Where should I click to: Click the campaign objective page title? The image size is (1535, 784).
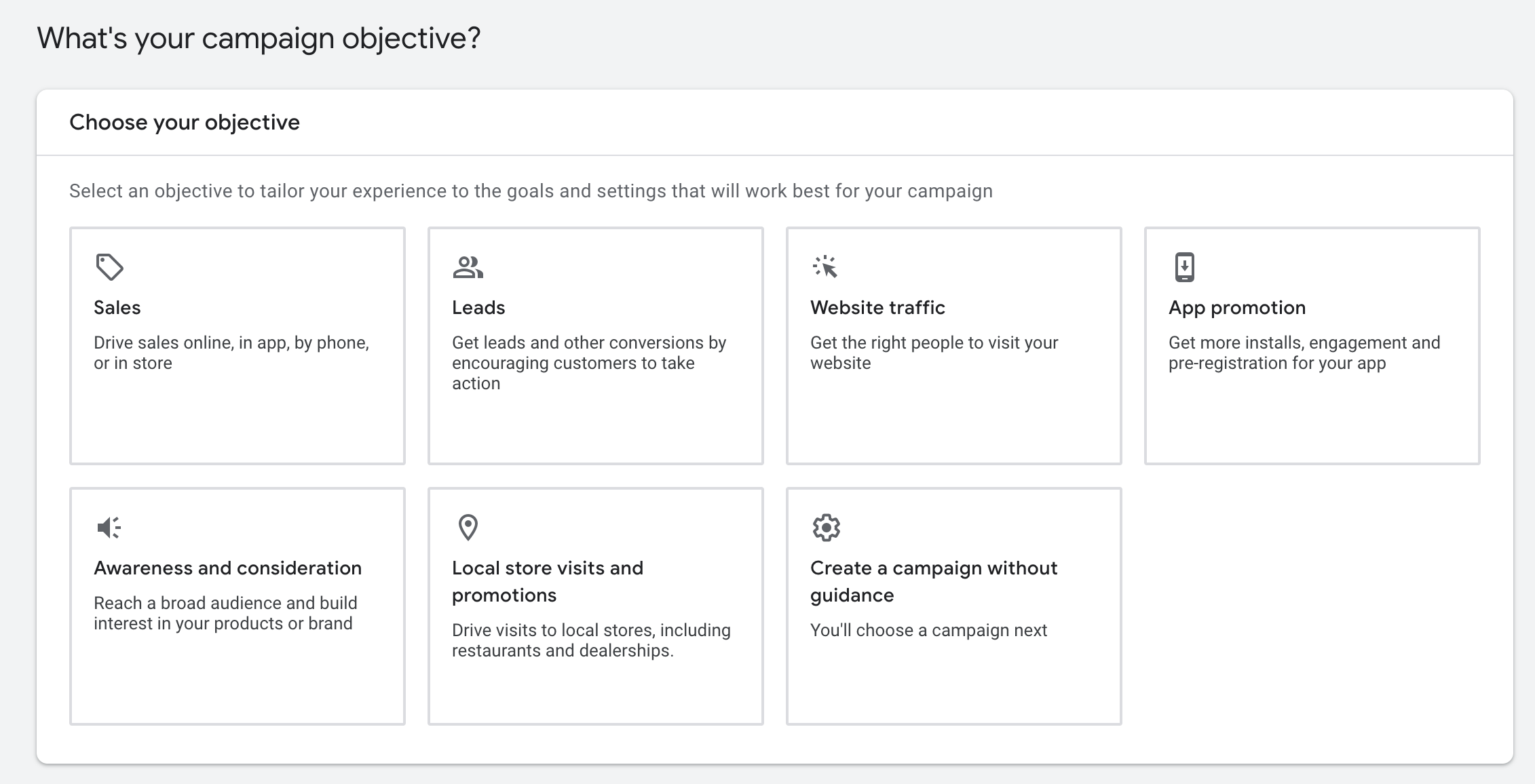point(258,39)
